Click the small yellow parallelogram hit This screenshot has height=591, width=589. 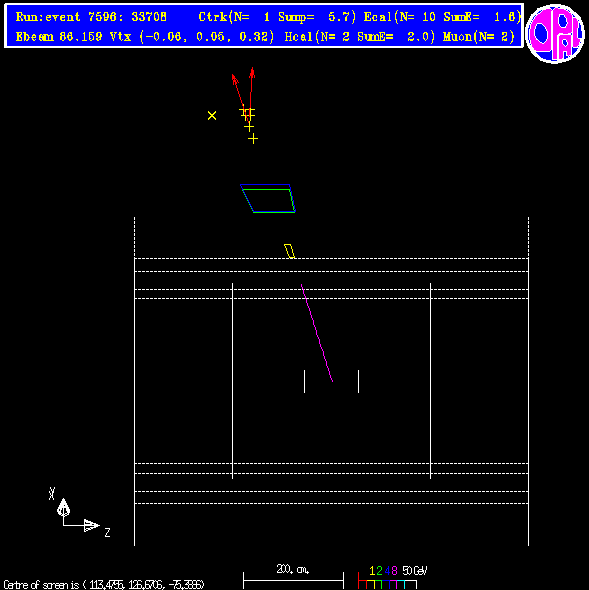289,251
